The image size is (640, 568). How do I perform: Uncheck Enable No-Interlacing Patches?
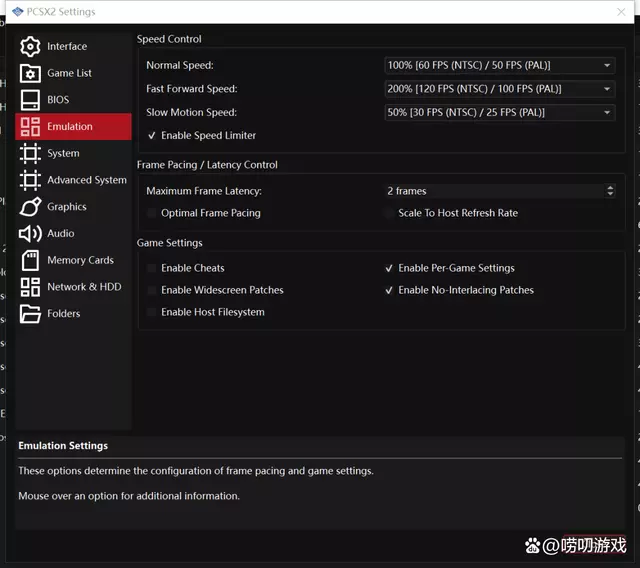[x=389, y=290]
